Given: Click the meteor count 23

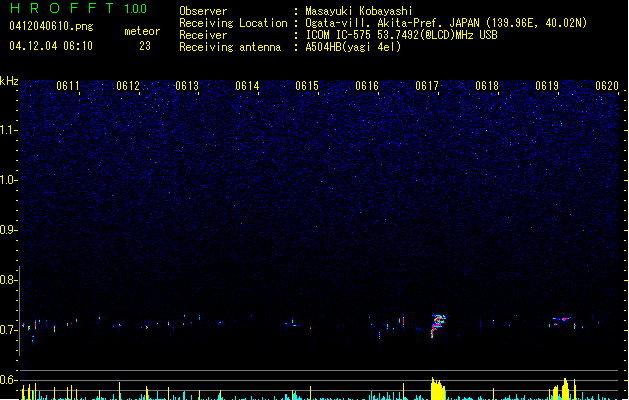Looking at the screenshot, I should 145,46.
